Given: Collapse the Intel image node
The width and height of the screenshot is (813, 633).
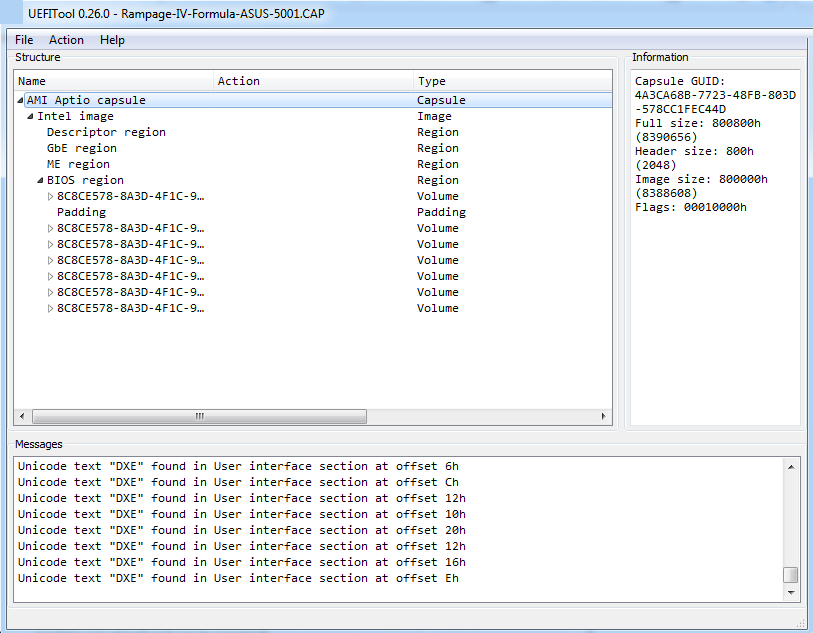Looking at the screenshot, I should 30,116.
